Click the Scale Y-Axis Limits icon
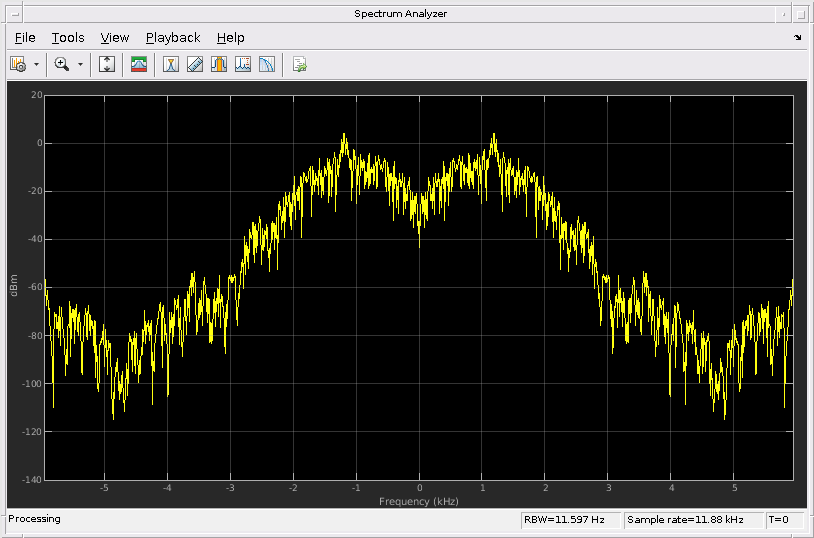The width and height of the screenshot is (814, 538). 108,64
